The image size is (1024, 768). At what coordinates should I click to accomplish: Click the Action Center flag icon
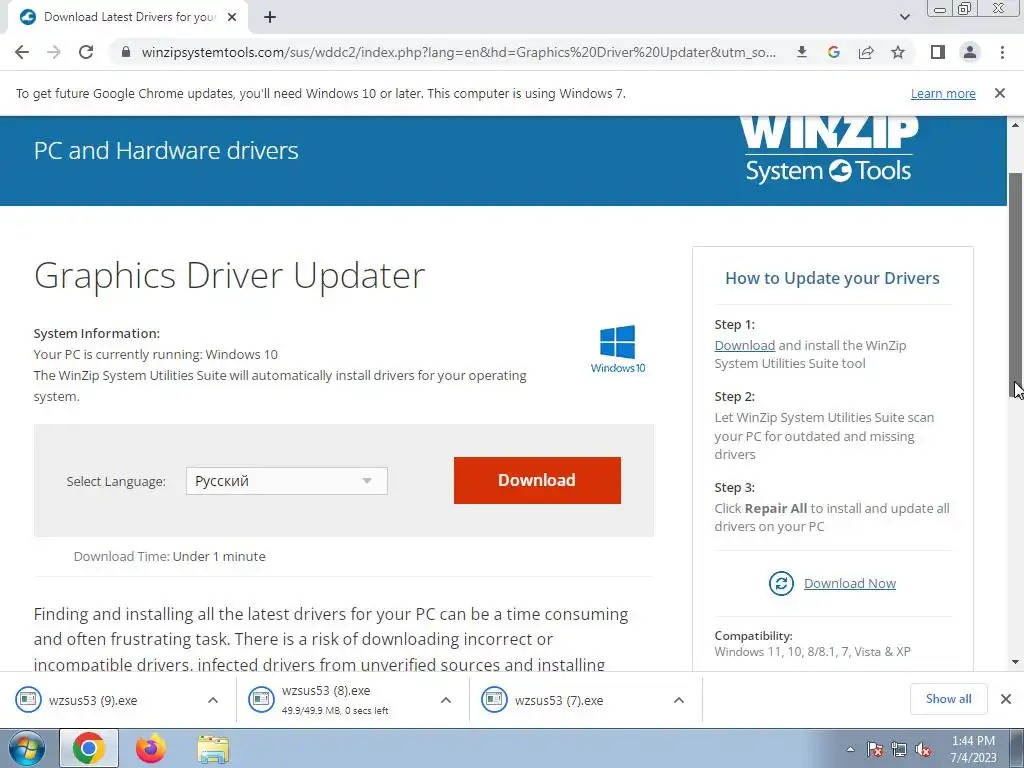point(874,750)
